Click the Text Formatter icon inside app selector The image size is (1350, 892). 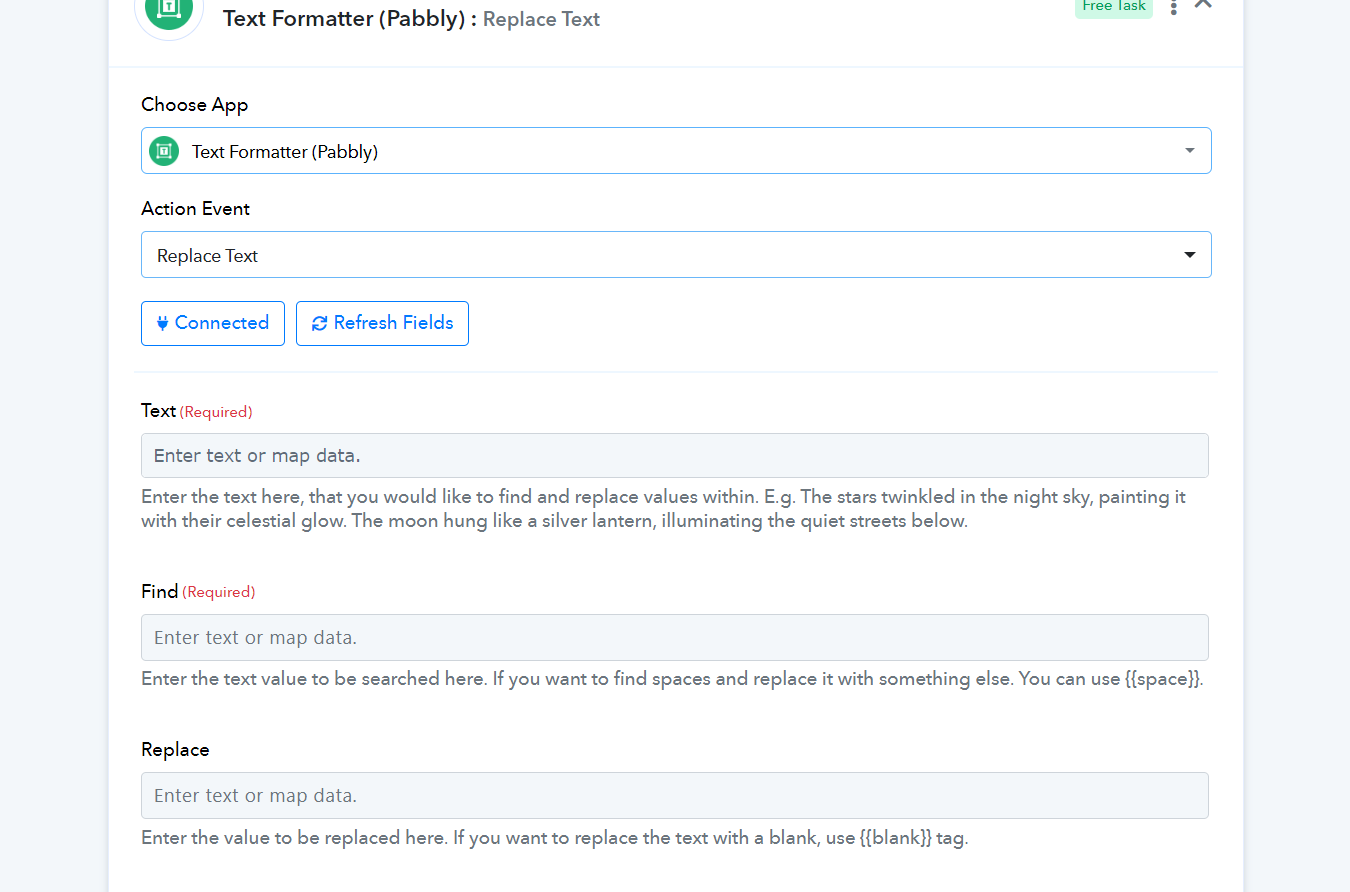tap(163, 151)
